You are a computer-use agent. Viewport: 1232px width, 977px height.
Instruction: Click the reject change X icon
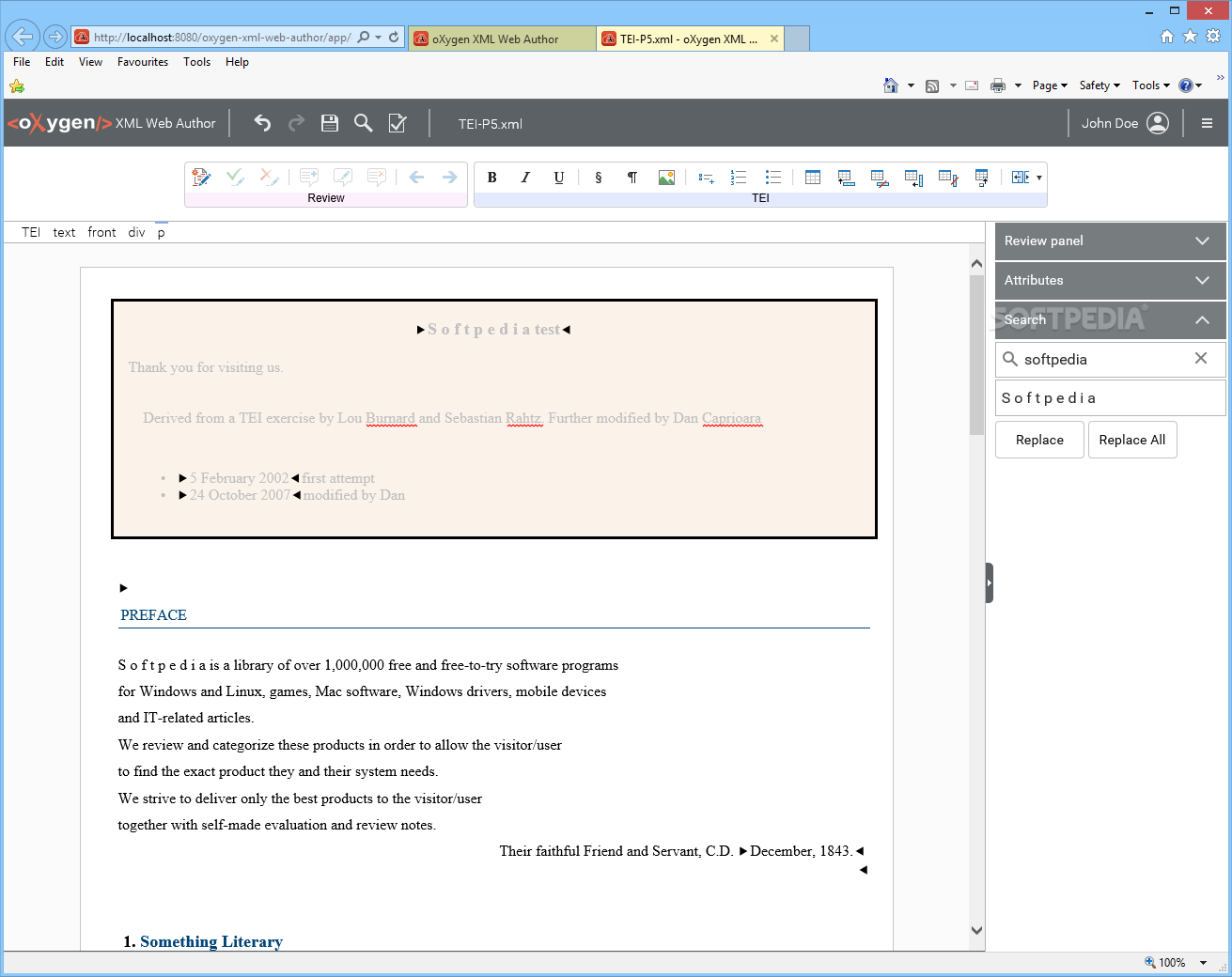(270, 177)
